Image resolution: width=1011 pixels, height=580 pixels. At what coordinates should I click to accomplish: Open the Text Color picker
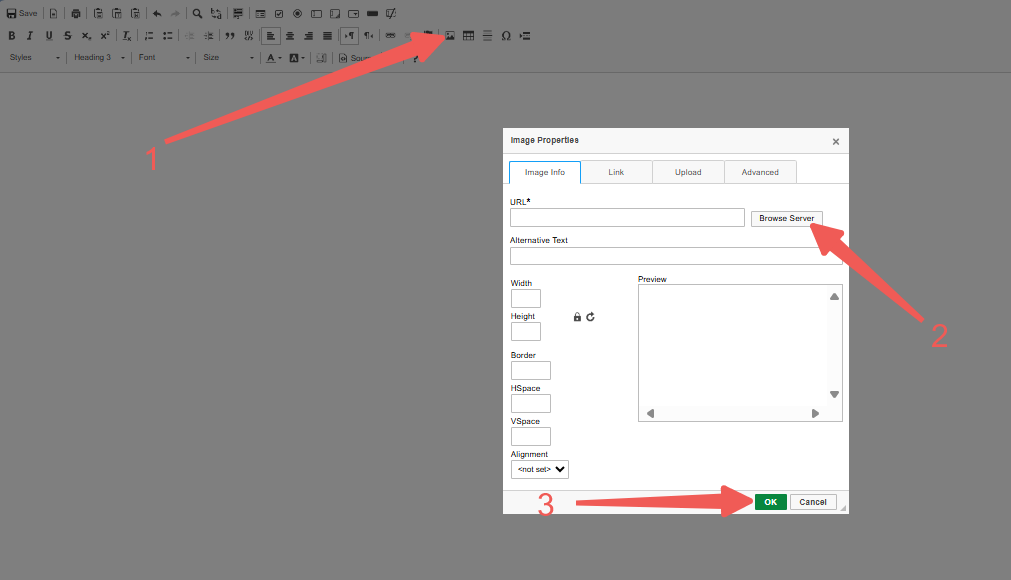[x=274, y=58]
